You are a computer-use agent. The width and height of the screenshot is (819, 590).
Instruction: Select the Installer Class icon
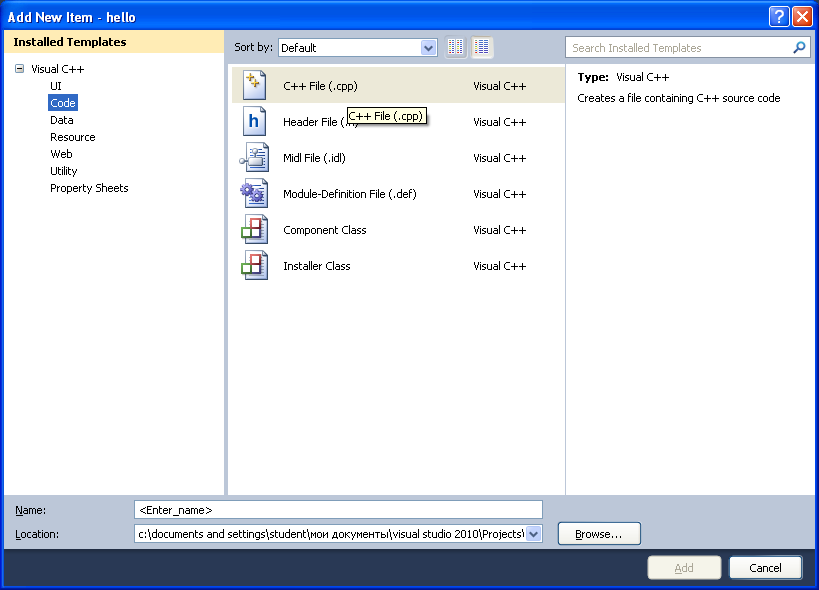click(x=254, y=266)
